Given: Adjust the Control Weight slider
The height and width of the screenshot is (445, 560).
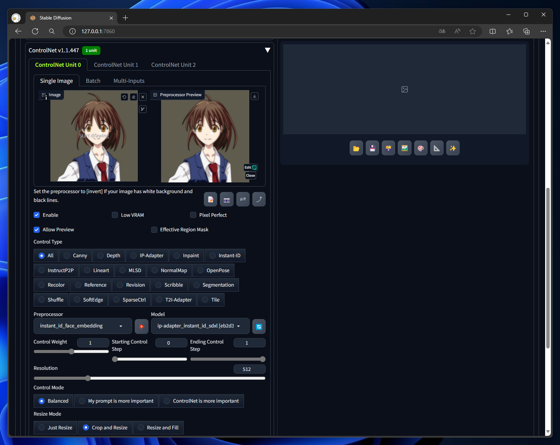Looking at the screenshot, I should click(71, 351).
